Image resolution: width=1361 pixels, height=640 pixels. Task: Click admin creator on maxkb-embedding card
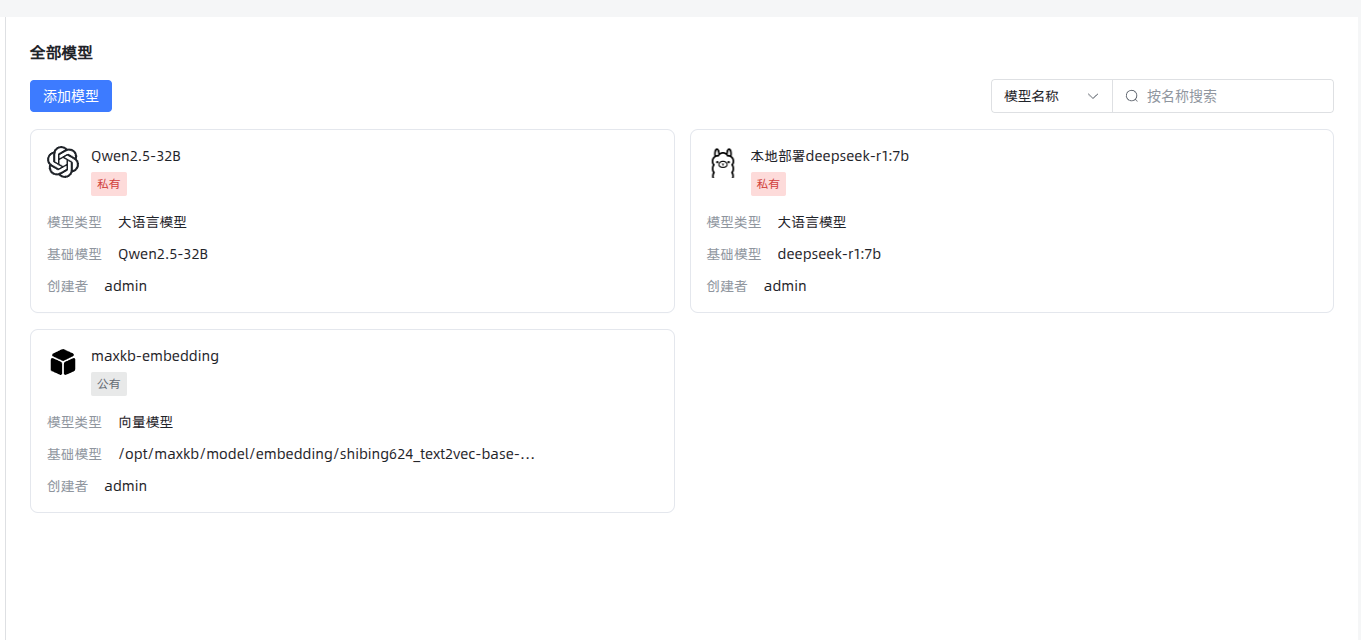[126, 486]
